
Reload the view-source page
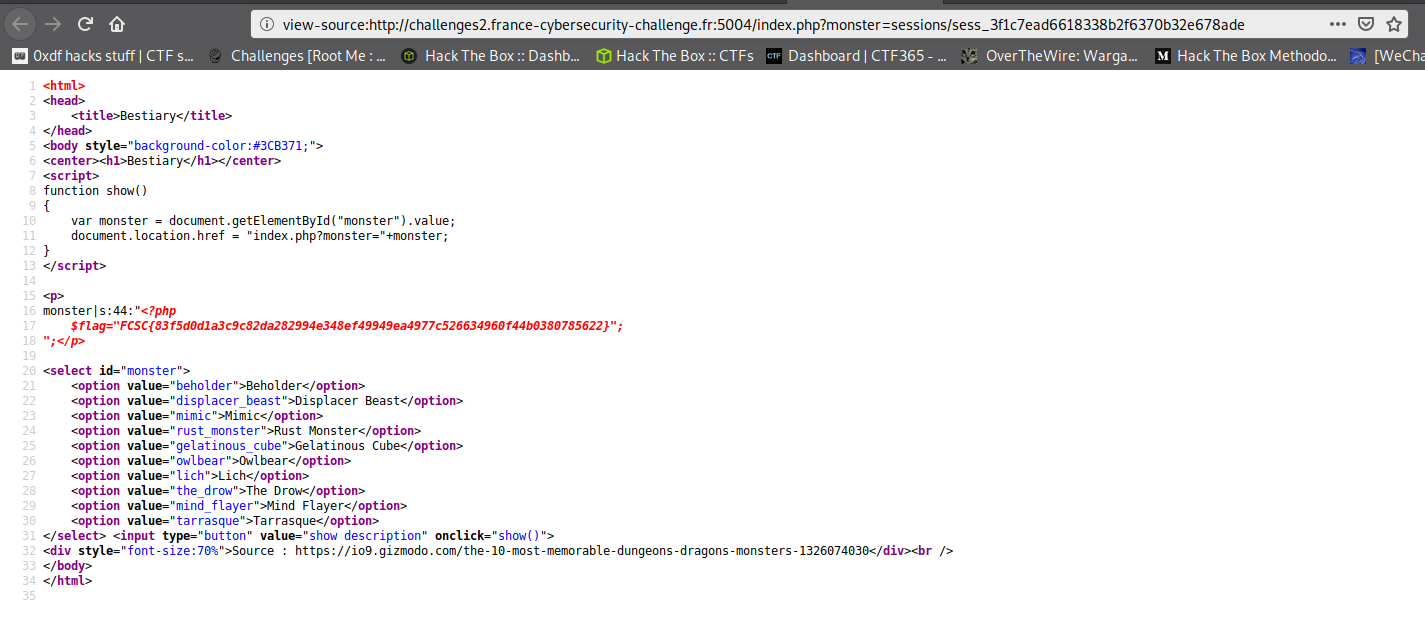(86, 23)
